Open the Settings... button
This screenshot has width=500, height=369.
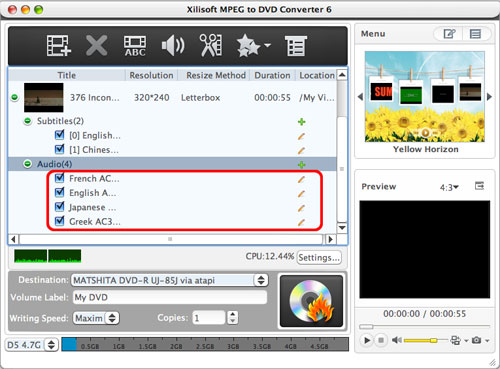(319, 257)
